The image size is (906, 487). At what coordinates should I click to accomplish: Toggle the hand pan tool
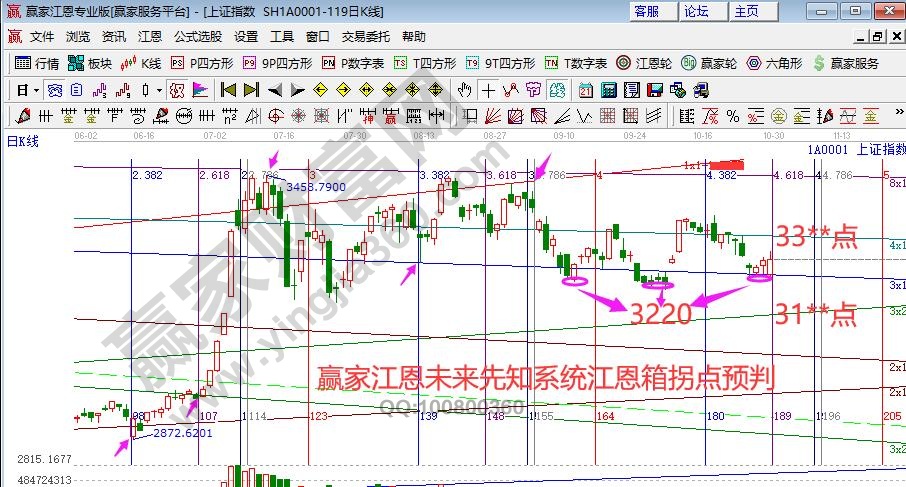point(465,89)
